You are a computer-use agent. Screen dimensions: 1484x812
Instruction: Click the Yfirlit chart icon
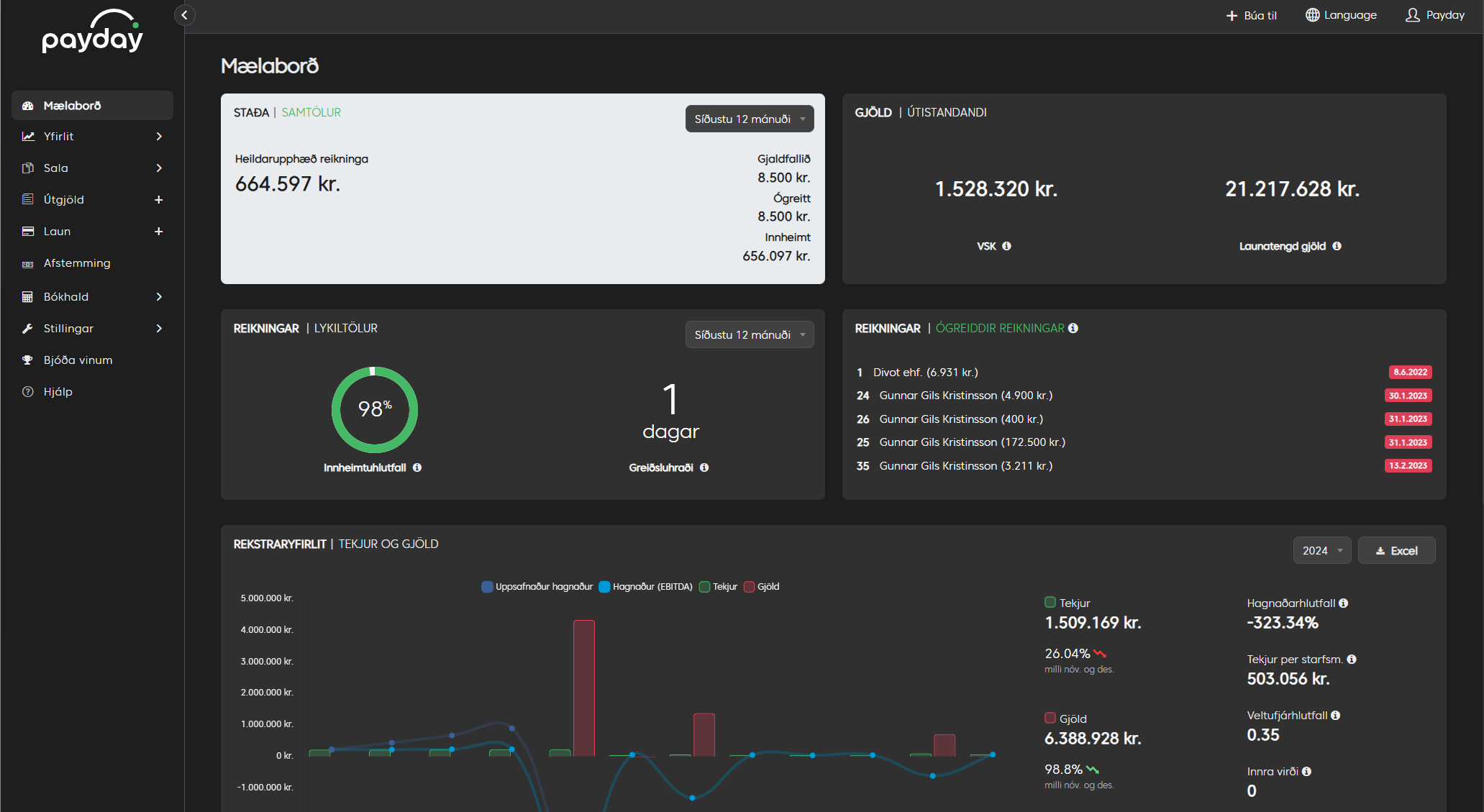click(x=28, y=137)
